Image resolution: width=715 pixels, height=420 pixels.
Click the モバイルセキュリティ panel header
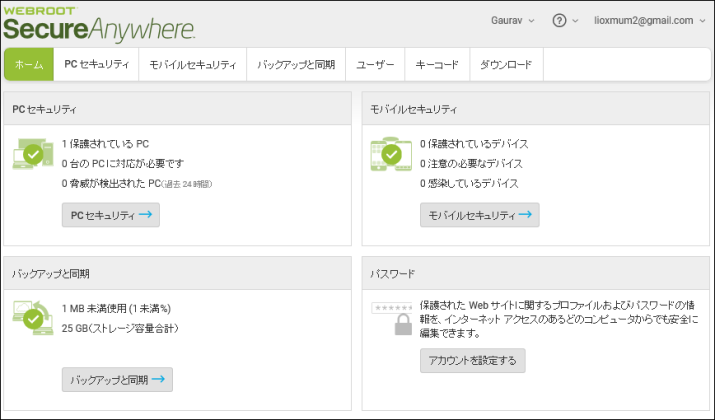point(536,109)
